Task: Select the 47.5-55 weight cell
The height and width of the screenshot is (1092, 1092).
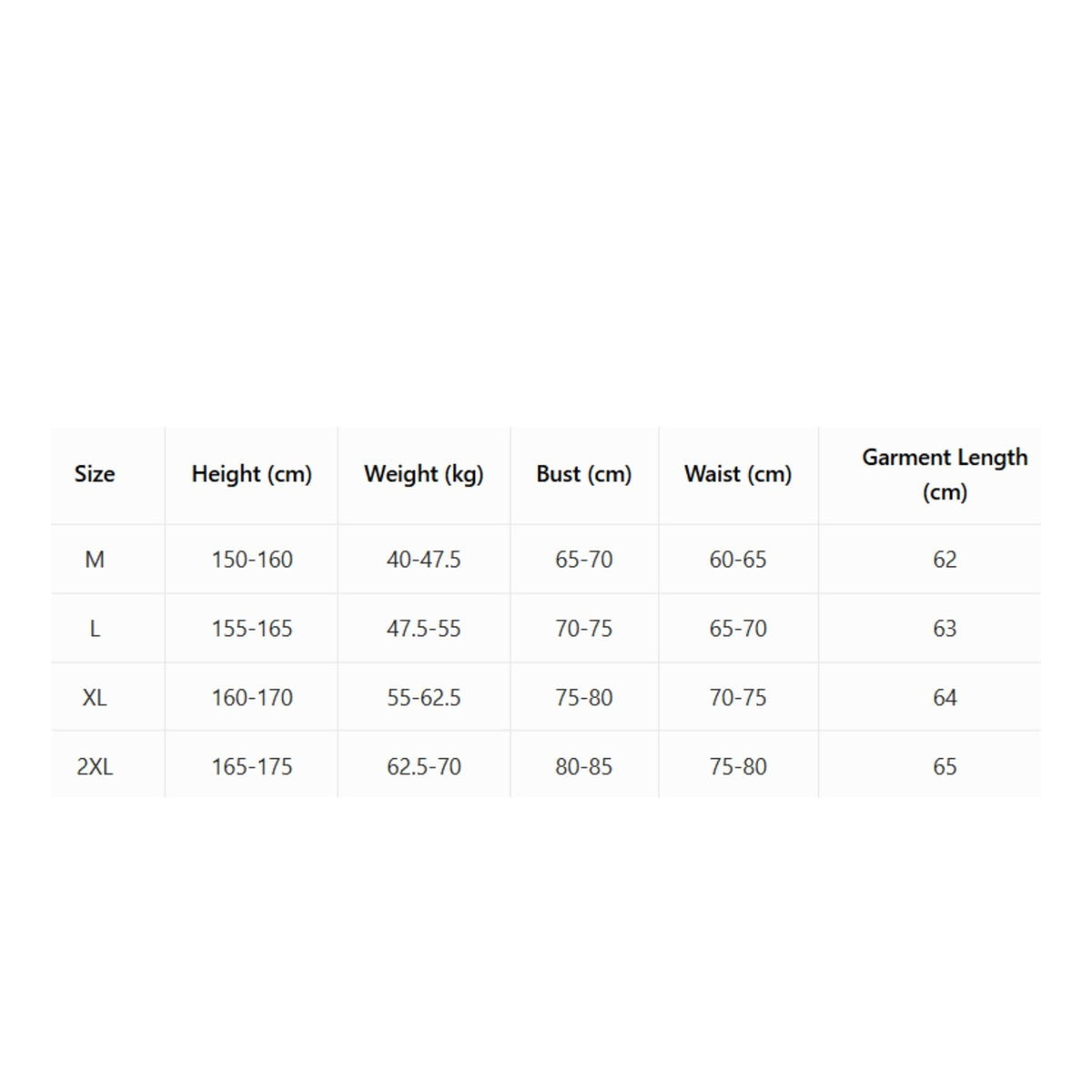Action: tap(424, 629)
